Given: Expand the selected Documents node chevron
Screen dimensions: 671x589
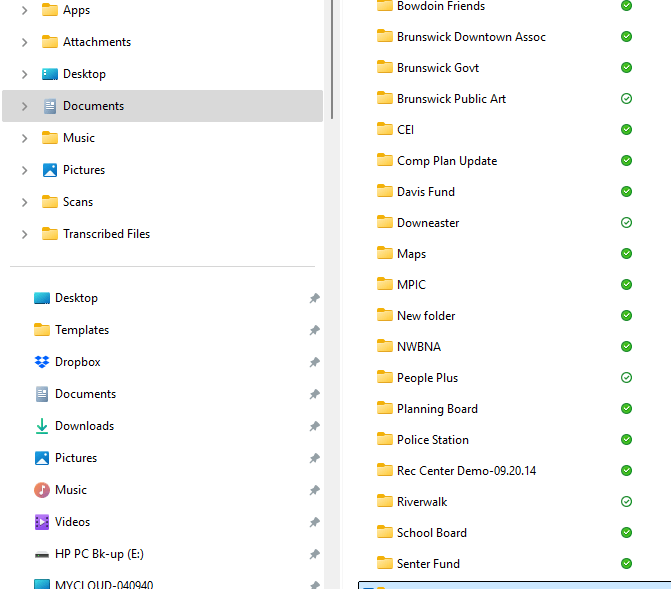Looking at the screenshot, I should tap(24, 106).
